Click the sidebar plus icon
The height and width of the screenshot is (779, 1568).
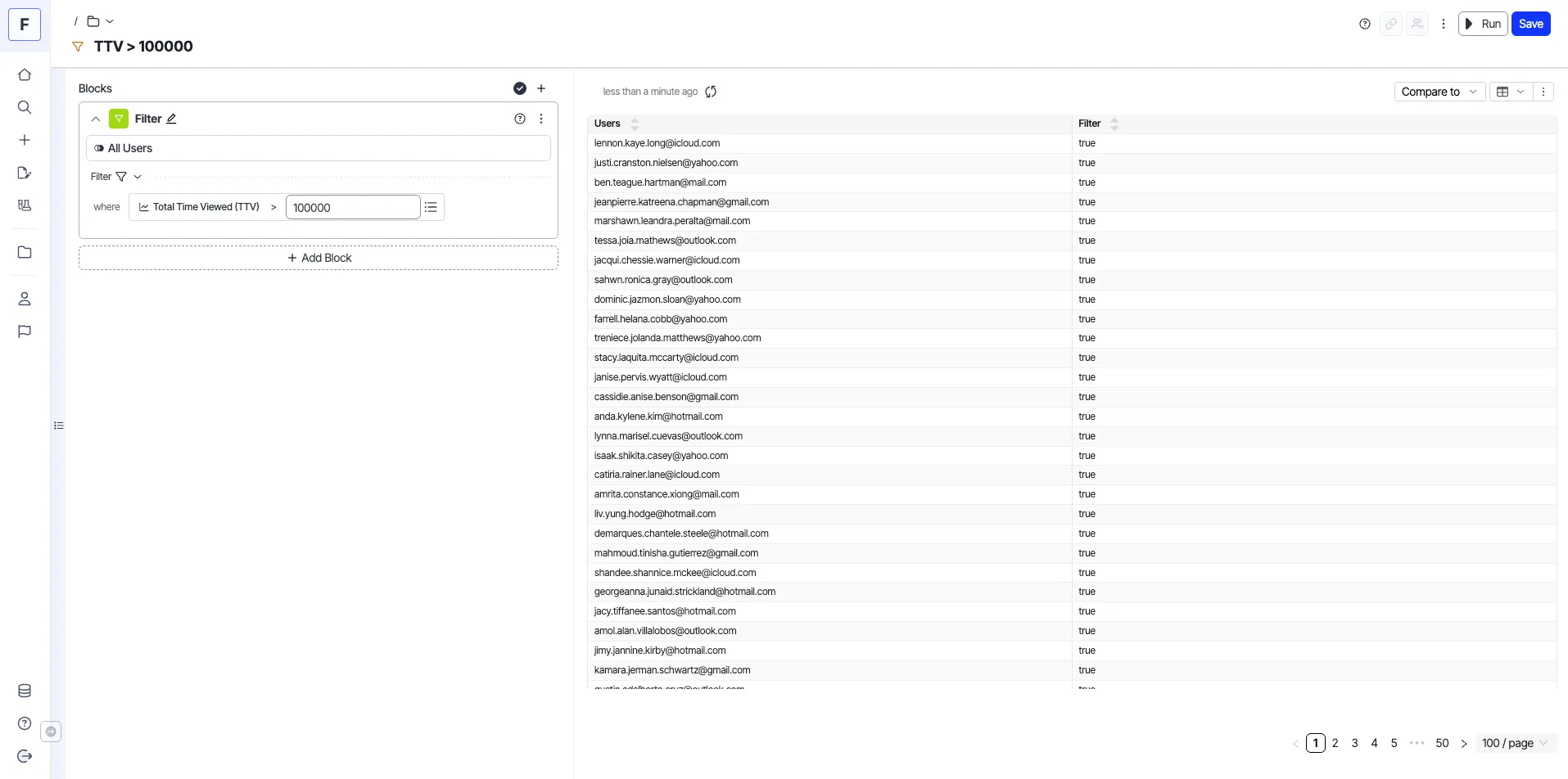[25, 140]
